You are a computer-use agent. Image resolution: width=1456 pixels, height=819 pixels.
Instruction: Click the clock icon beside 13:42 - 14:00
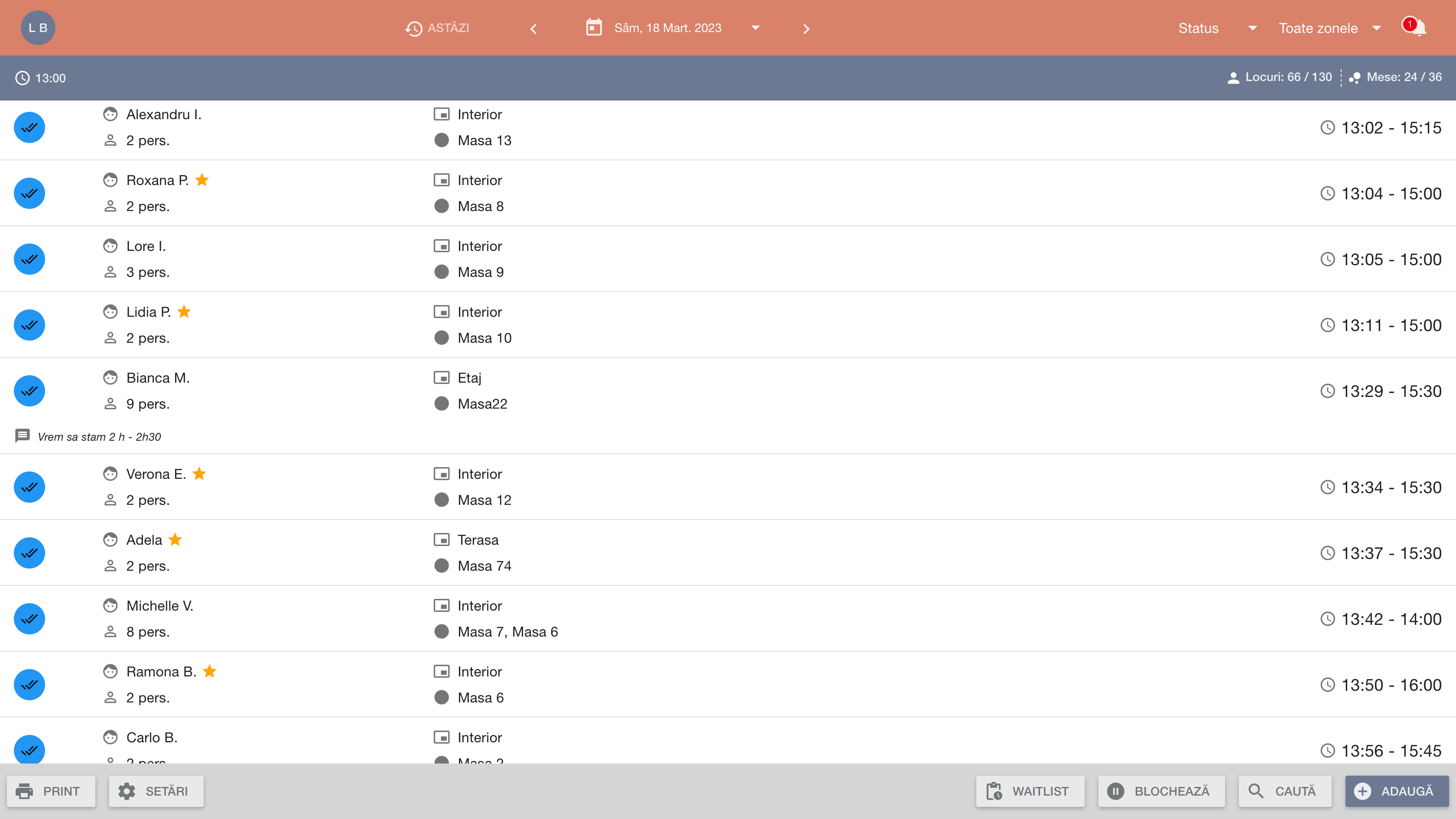point(1327,619)
